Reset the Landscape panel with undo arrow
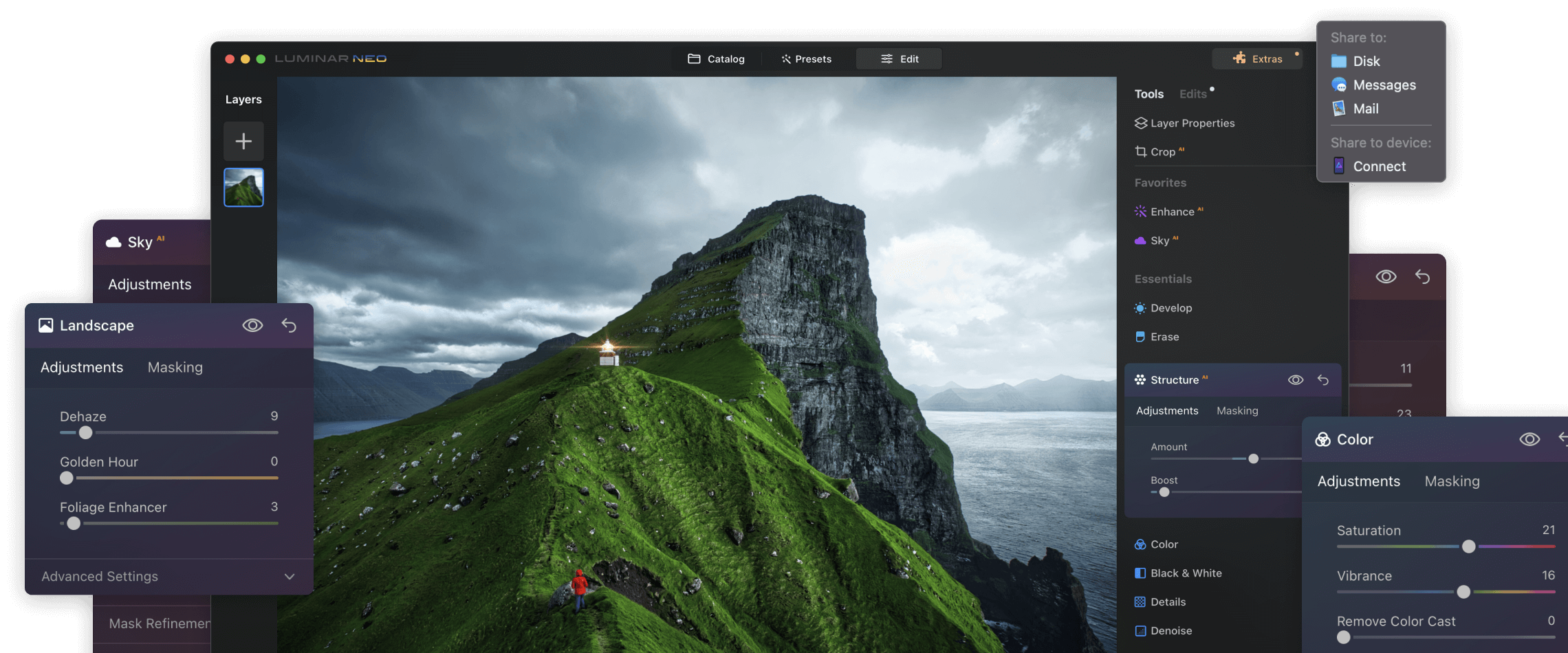Image resolution: width=1568 pixels, height=653 pixels. [x=289, y=325]
